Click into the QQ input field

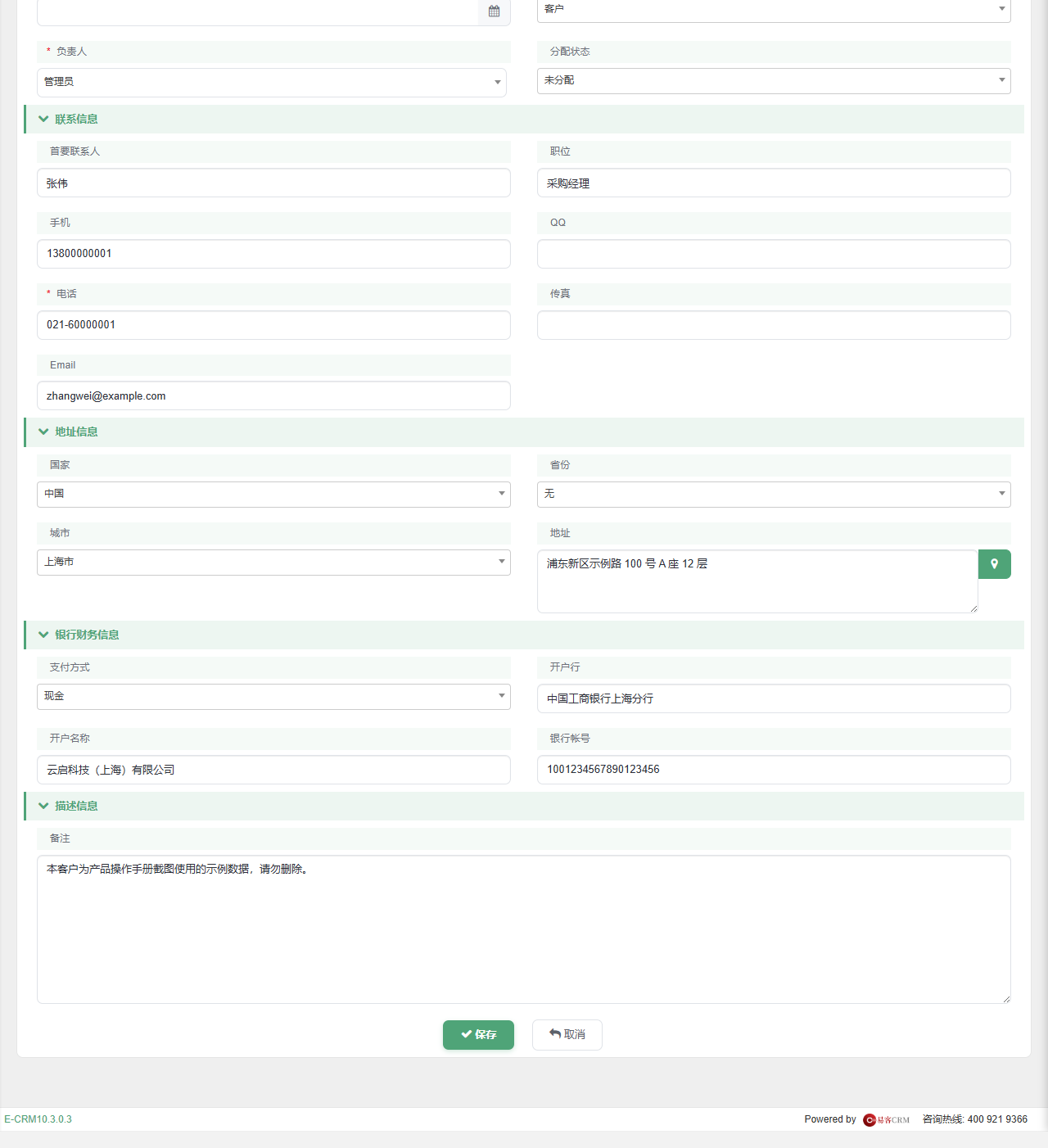coord(774,254)
